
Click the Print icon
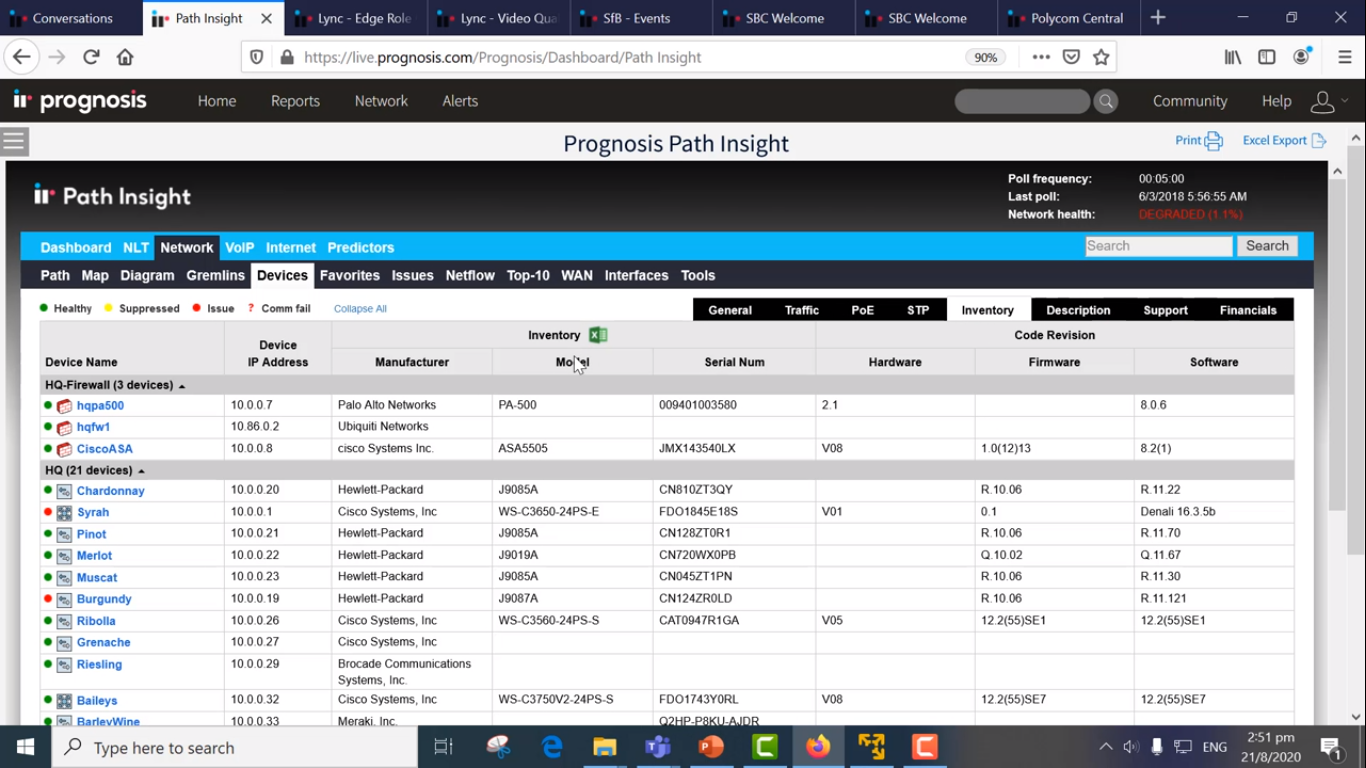(1214, 141)
